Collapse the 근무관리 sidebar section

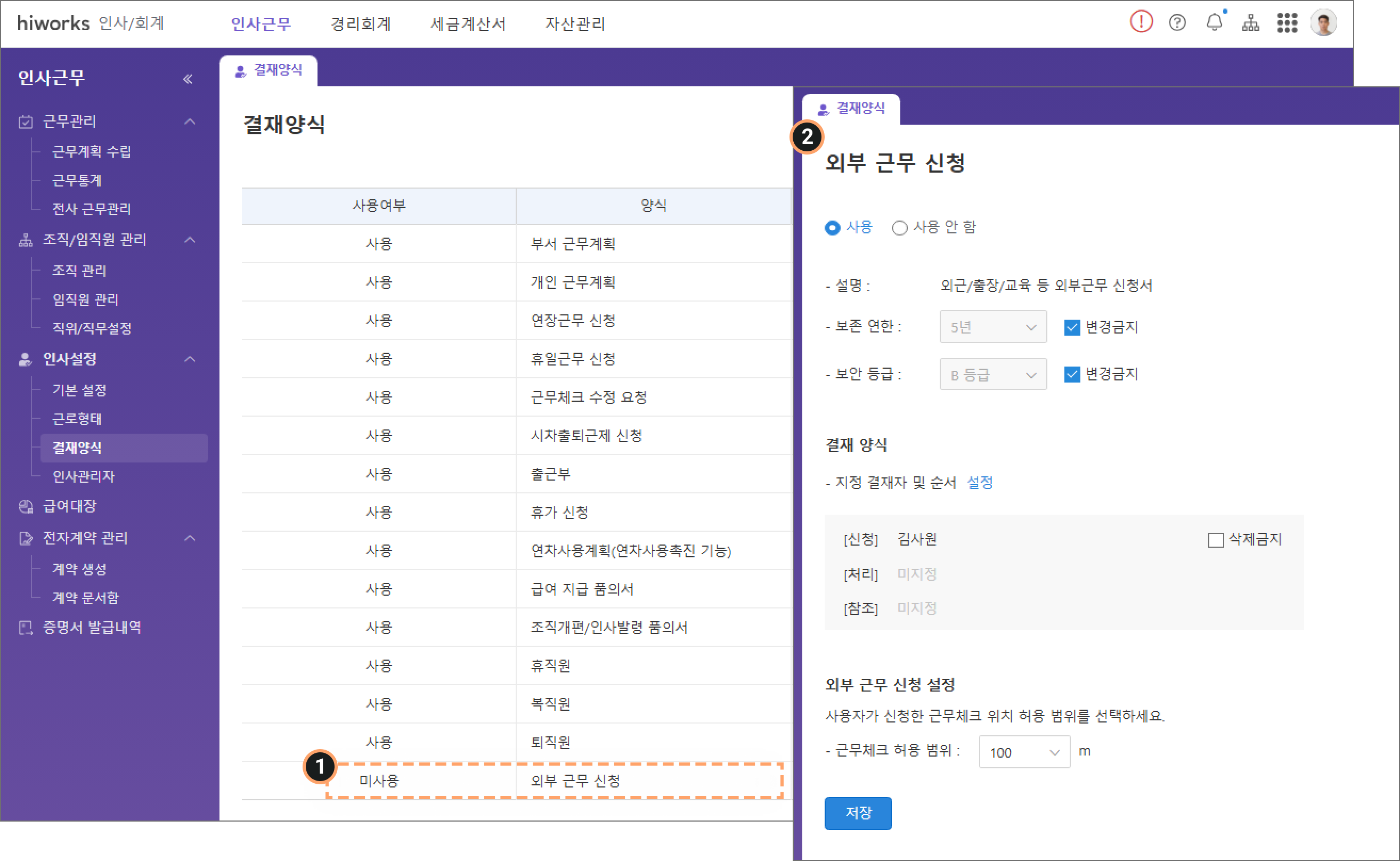click(x=190, y=121)
